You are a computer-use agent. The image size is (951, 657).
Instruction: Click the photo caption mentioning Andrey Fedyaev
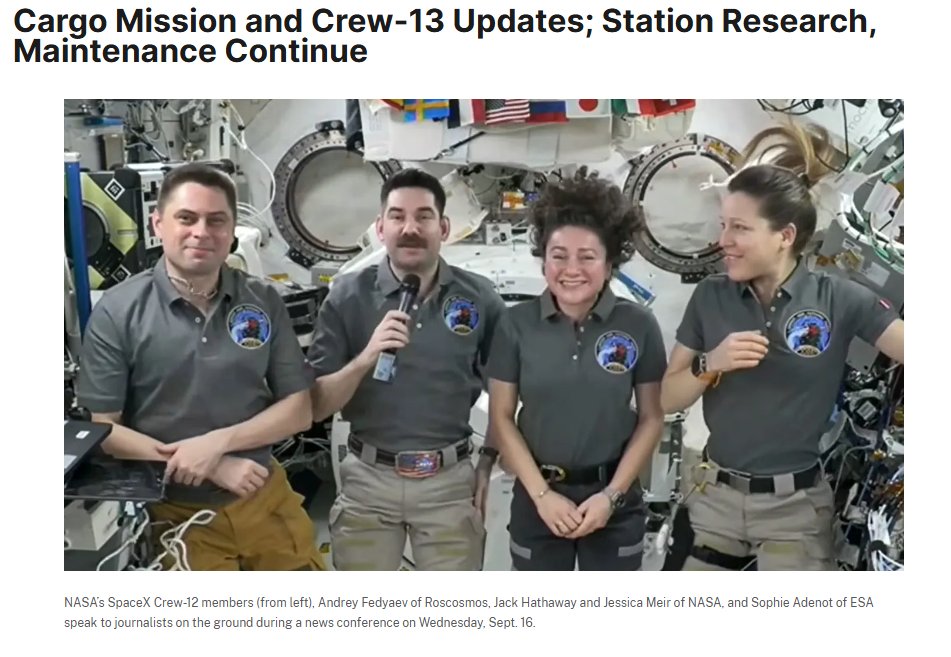468,612
